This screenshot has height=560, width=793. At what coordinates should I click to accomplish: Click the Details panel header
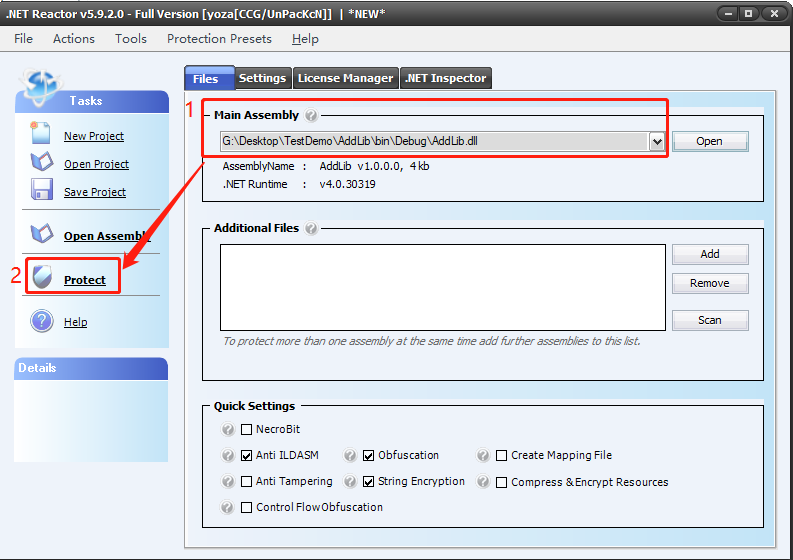(x=91, y=368)
